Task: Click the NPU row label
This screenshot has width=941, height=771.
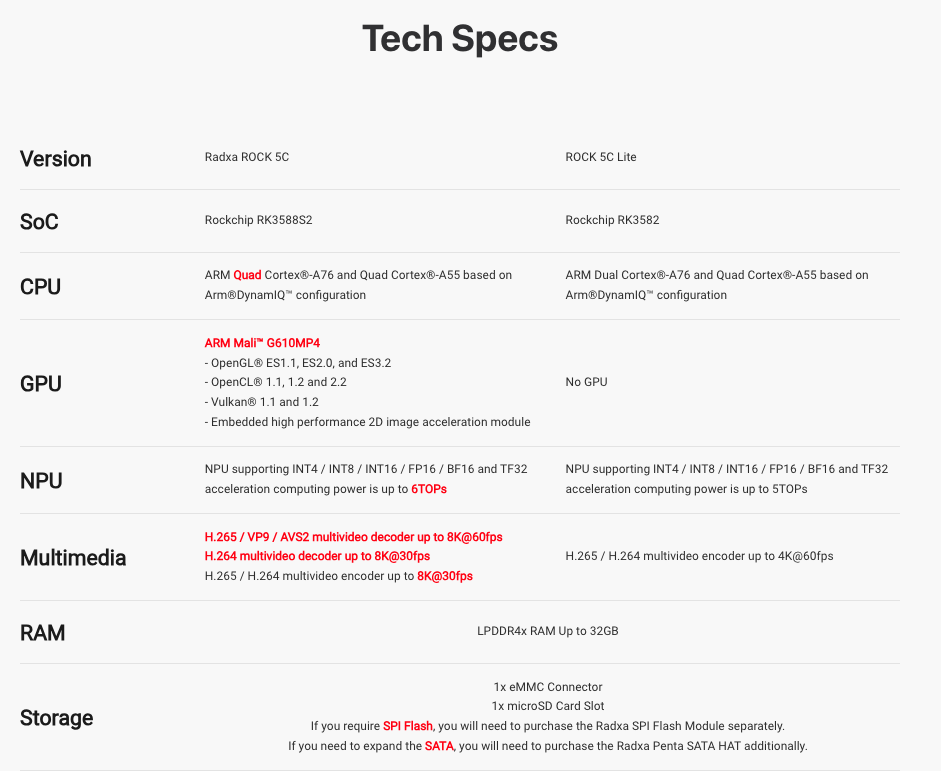Action: 41,481
